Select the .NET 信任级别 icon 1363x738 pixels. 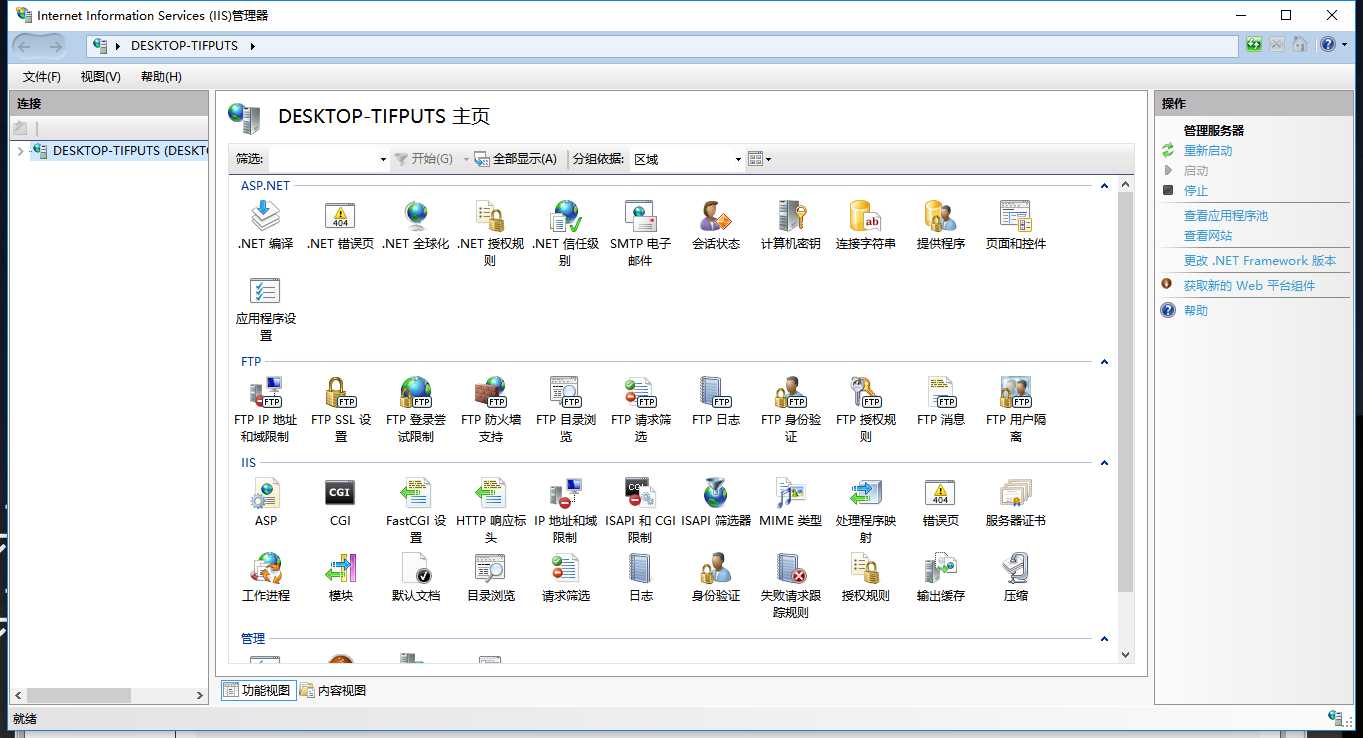[565, 217]
